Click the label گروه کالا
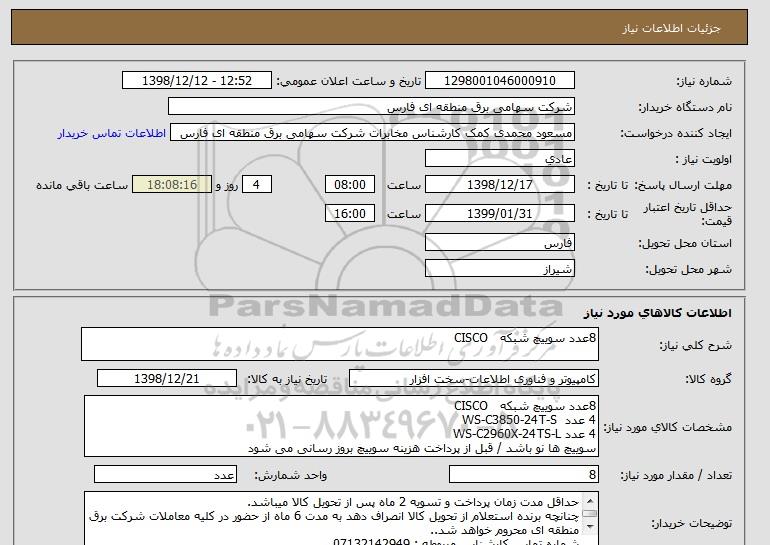 tap(708, 379)
